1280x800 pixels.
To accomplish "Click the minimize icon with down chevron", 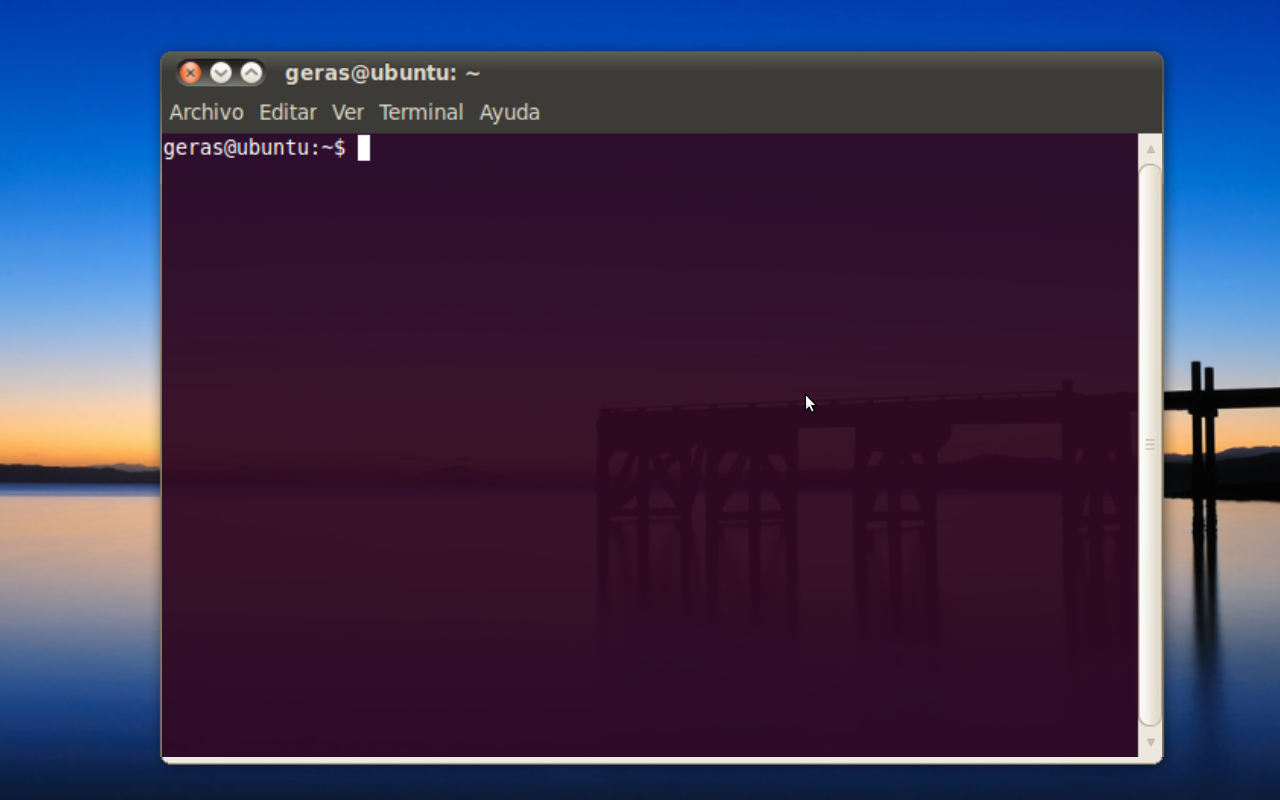I will [219, 72].
